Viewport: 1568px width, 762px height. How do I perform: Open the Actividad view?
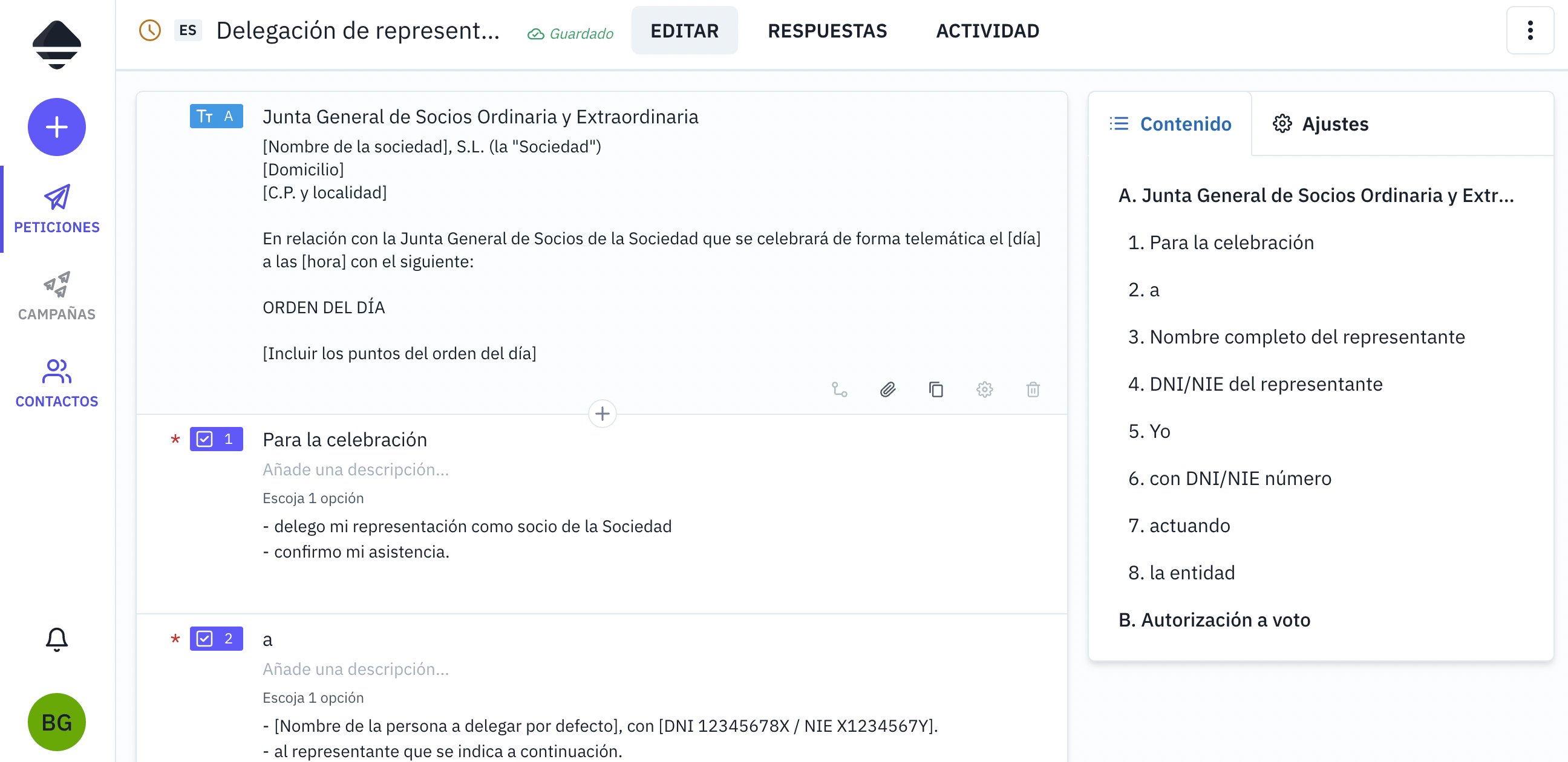point(987,30)
